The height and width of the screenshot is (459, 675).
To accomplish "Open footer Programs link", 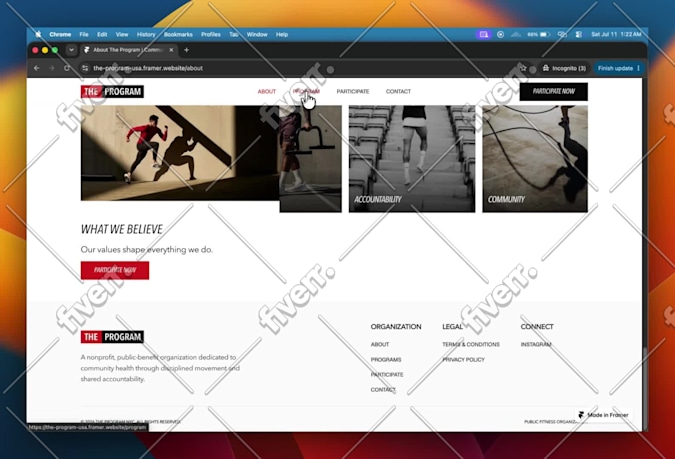I will [386, 360].
